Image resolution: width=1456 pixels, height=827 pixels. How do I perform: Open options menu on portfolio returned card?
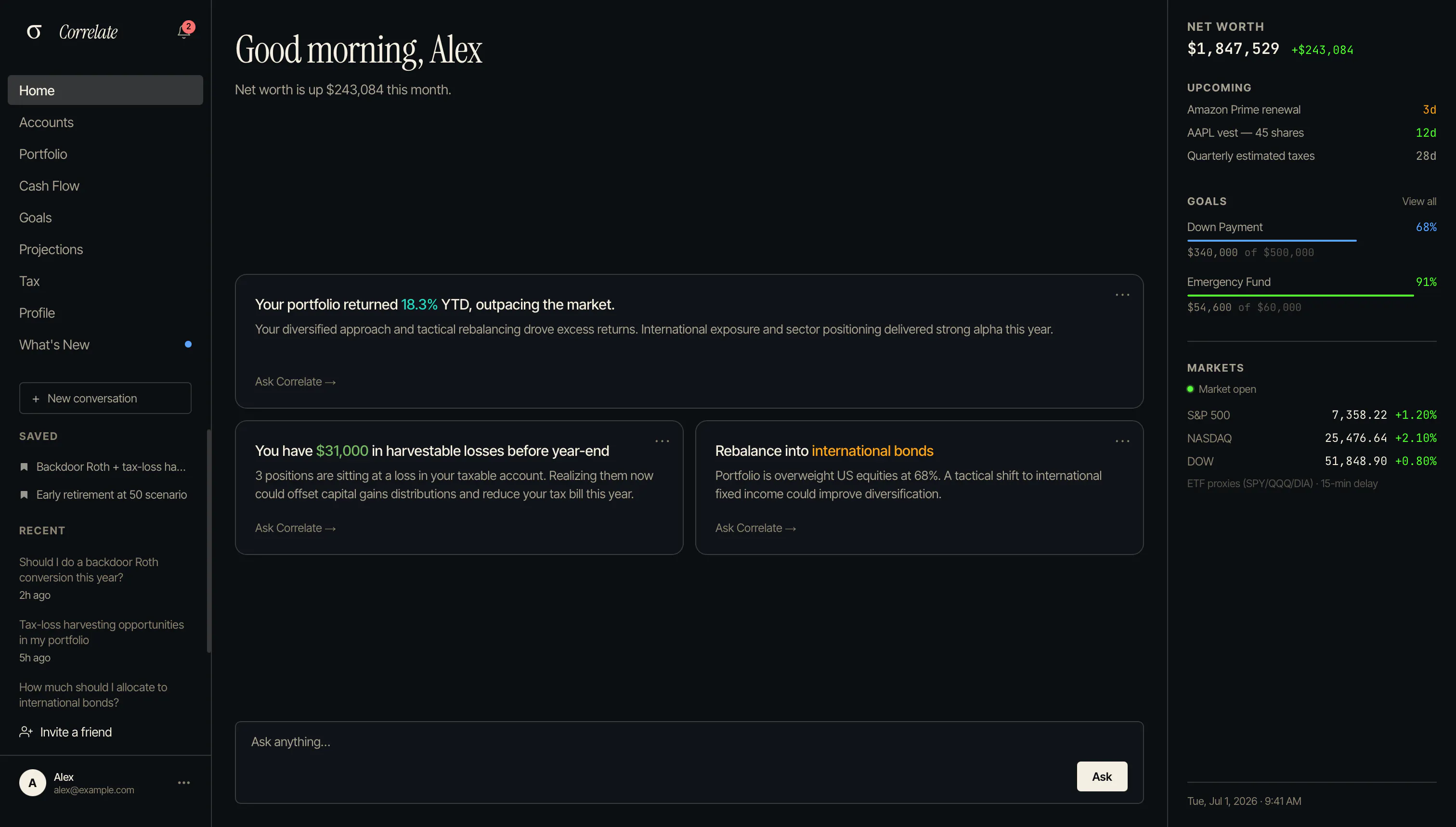[1122, 295]
